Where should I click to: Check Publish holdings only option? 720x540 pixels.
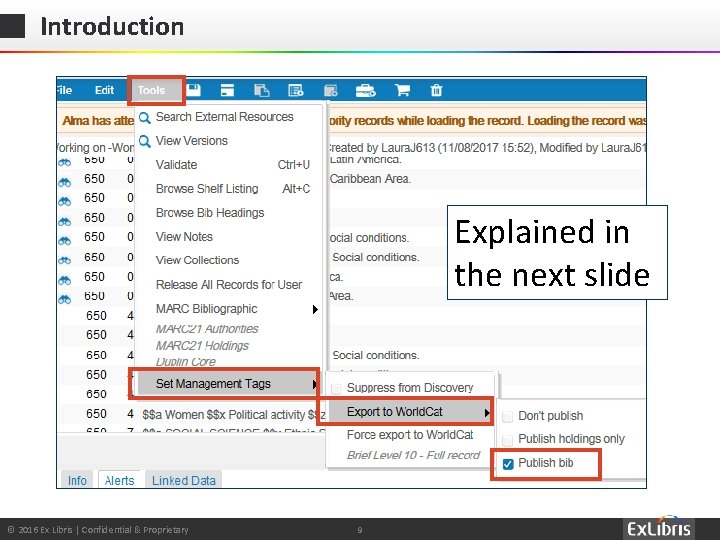(x=507, y=440)
